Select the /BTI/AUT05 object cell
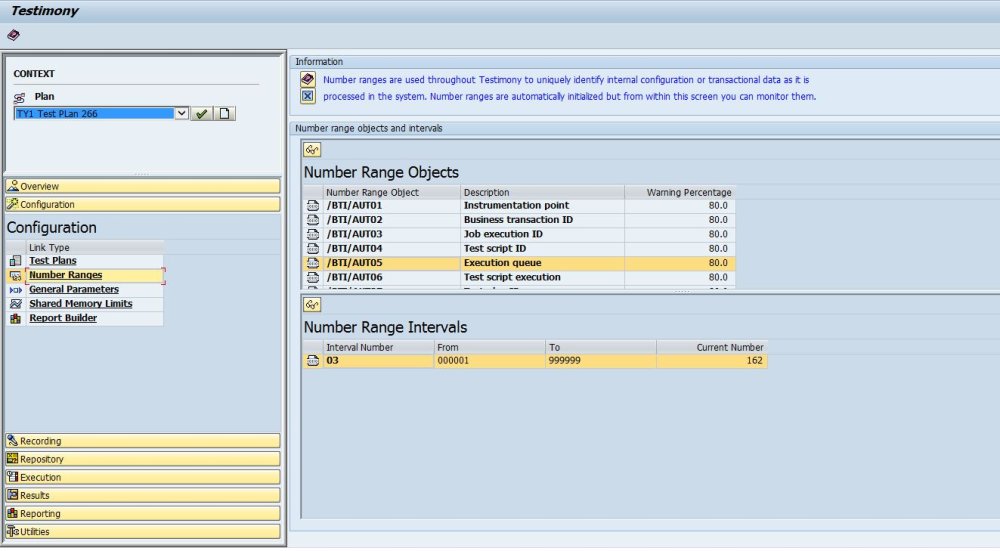This screenshot has width=1000, height=551. pyautogui.click(x=392, y=263)
